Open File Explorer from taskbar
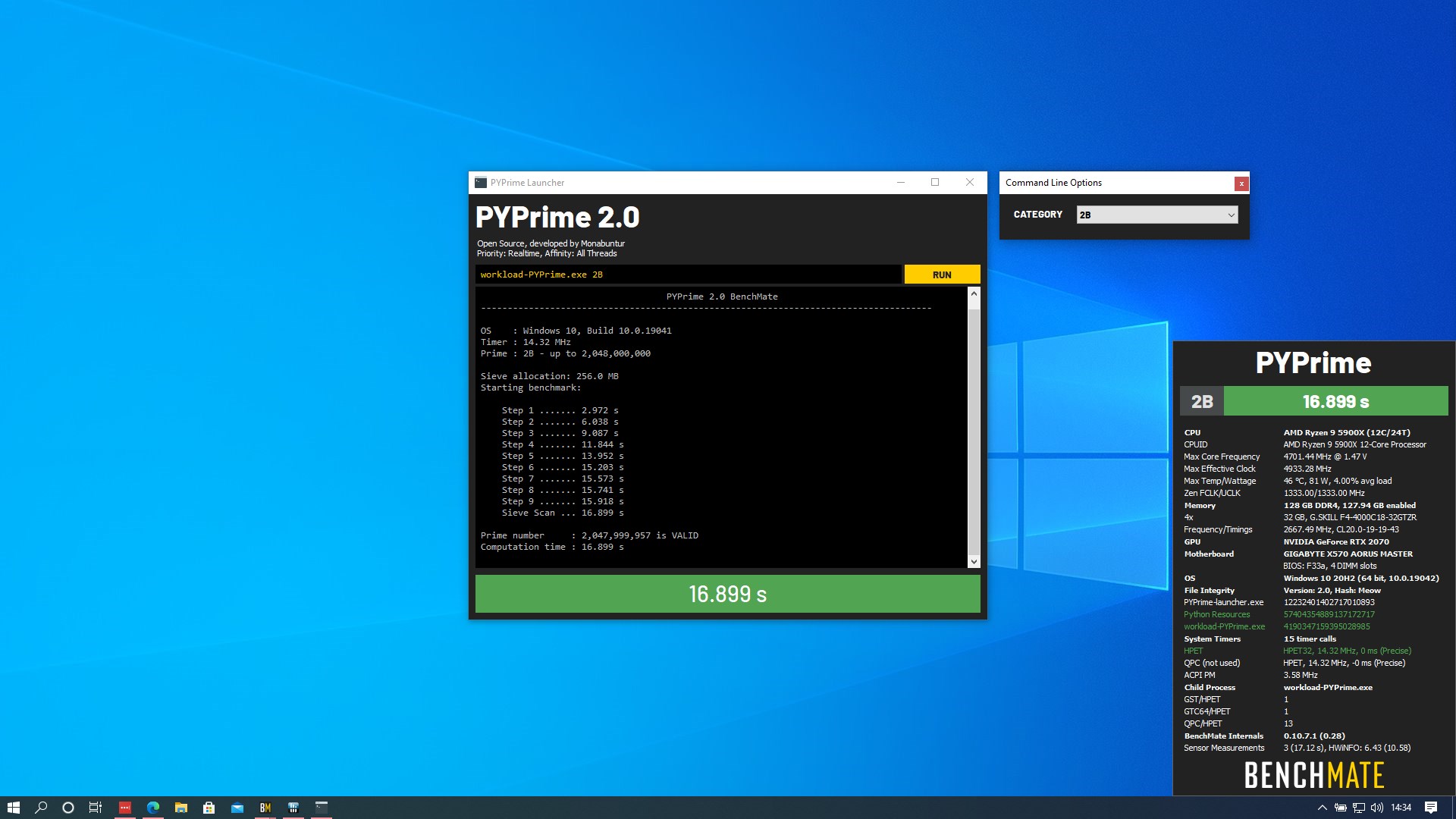Viewport: 1456px width, 819px height. click(181, 808)
